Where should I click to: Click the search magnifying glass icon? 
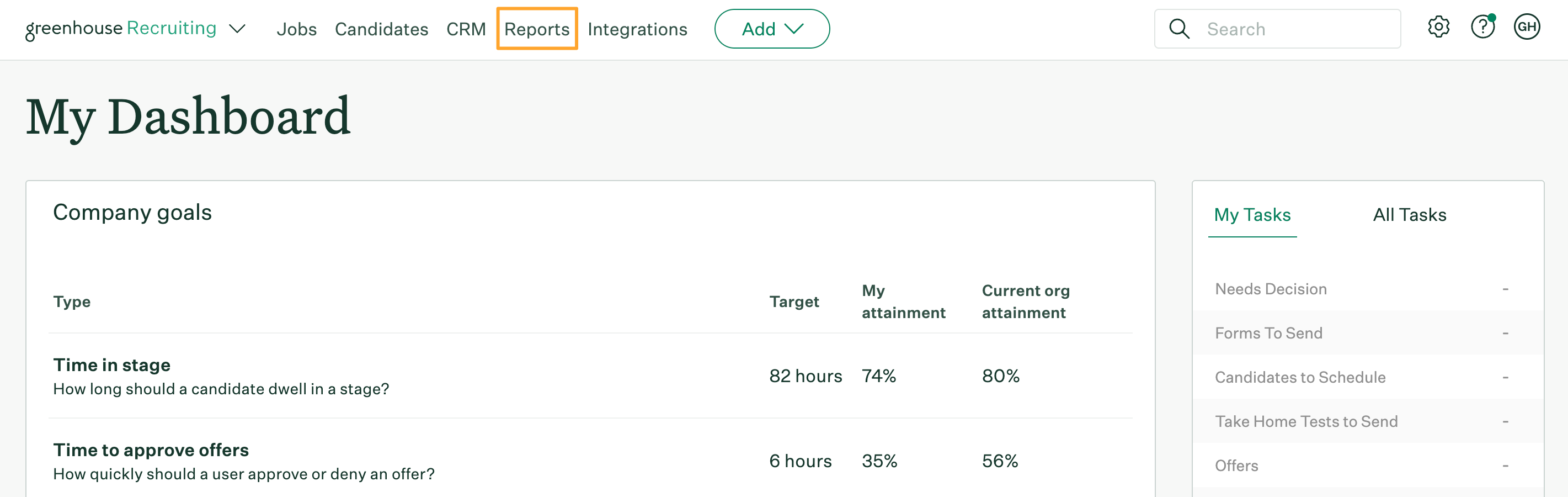[x=1180, y=29]
